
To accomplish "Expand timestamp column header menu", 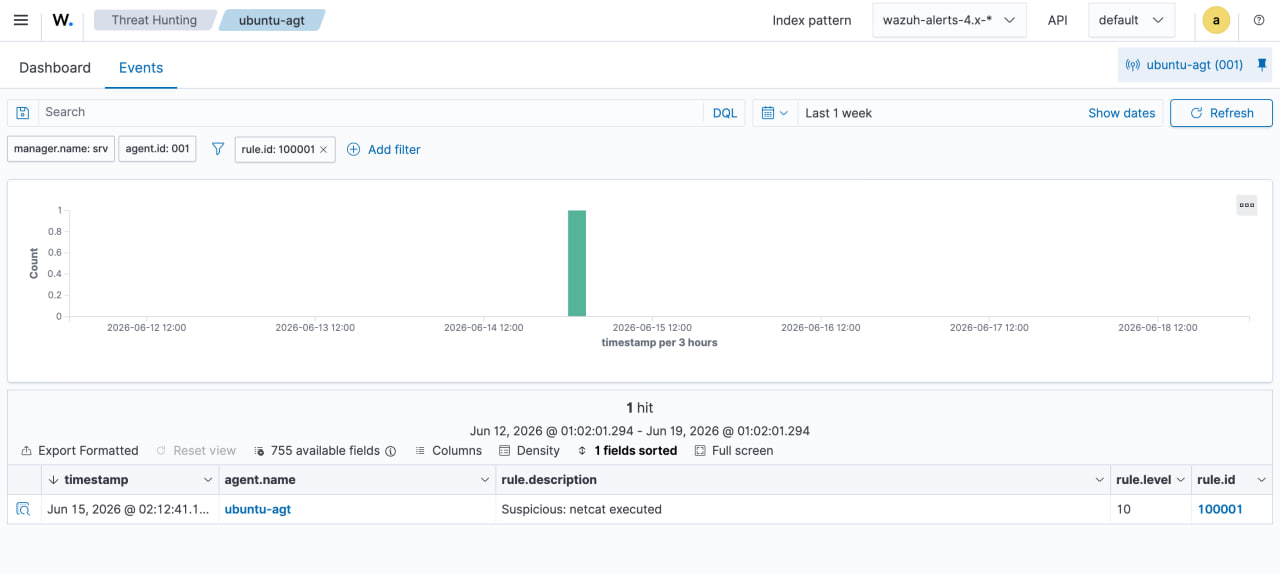I will (x=207, y=480).
